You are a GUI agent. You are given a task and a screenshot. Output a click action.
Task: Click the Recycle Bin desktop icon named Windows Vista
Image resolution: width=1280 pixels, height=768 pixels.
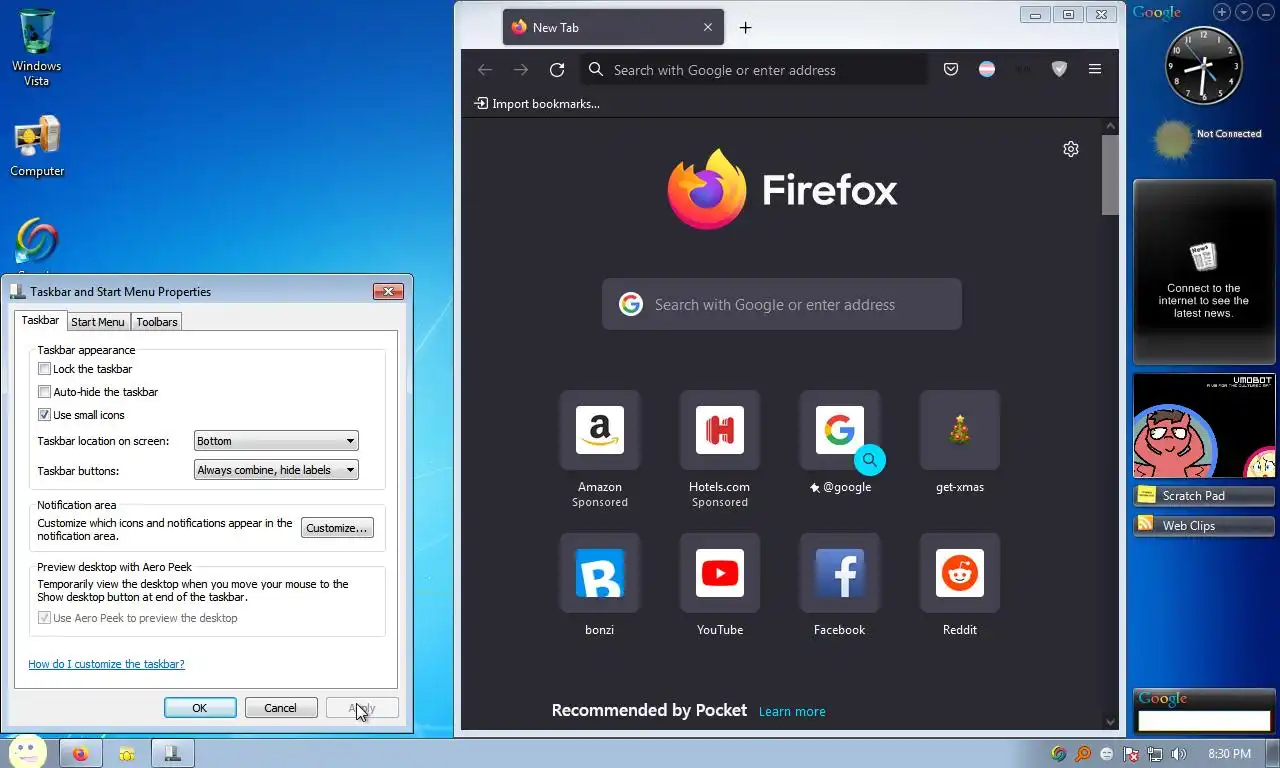pos(37,47)
